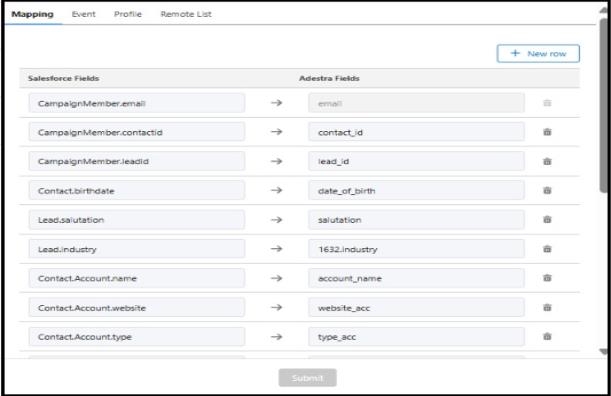Open the Event tab
Viewport: 611px width, 396px height.
tap(83, 14)
